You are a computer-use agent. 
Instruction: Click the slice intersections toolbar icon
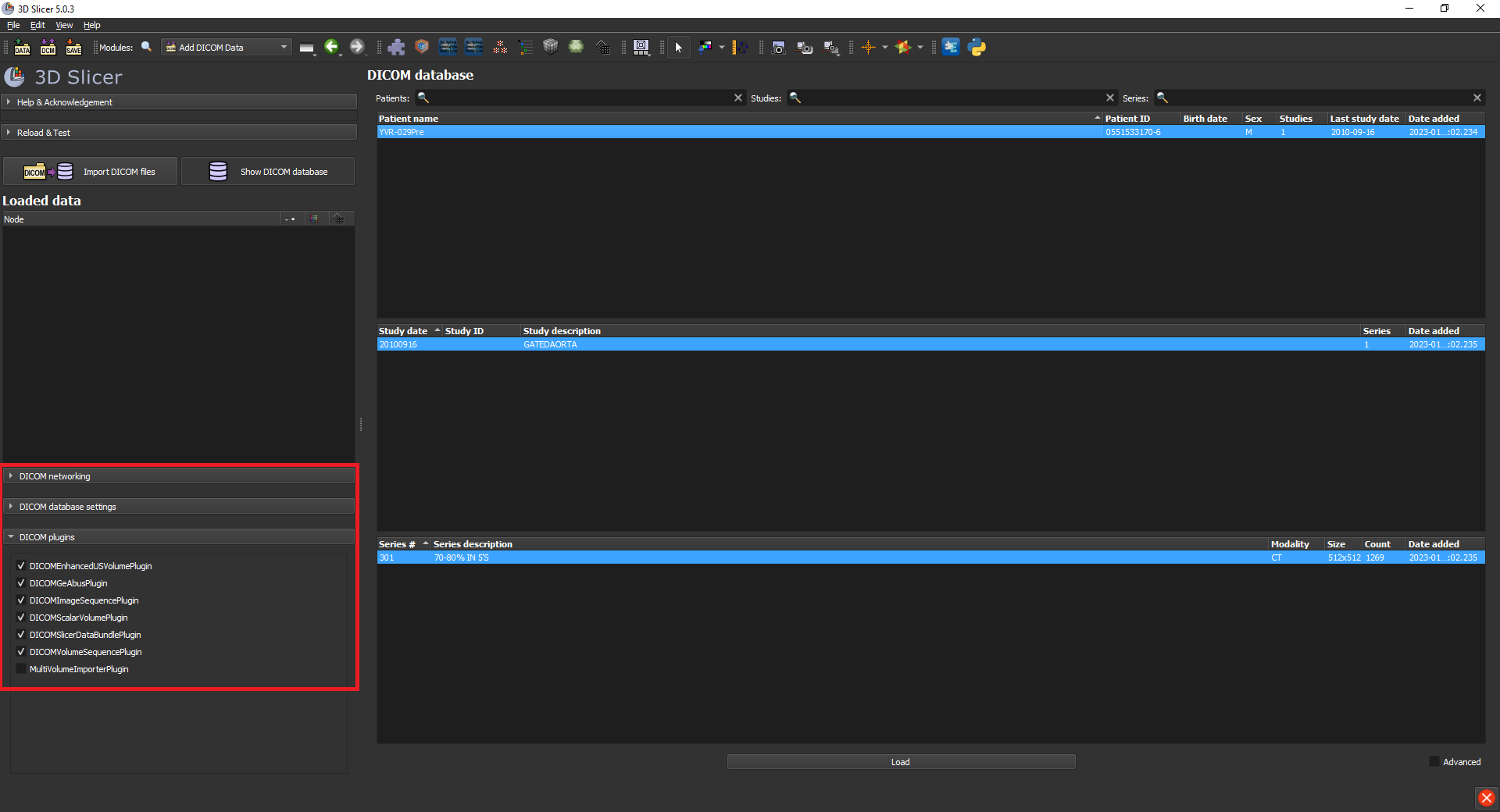(903, 47)
